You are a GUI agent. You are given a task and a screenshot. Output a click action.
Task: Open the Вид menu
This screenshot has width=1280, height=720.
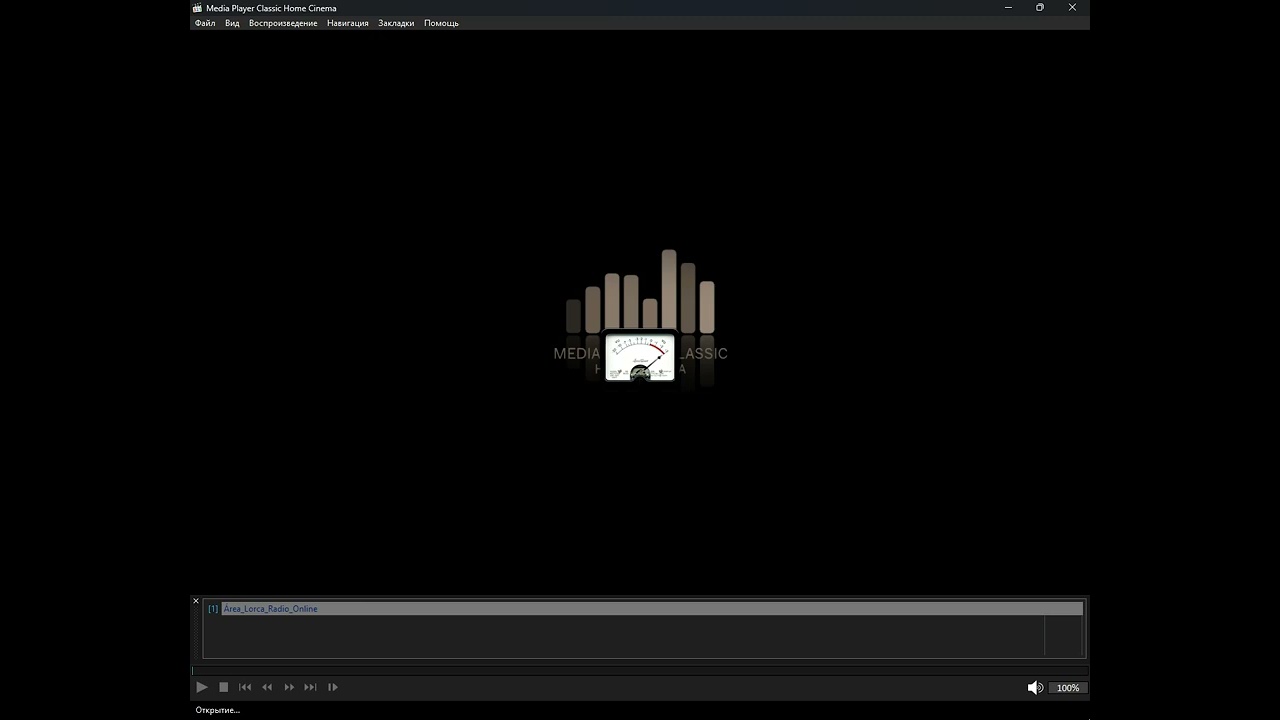[232, 23]
